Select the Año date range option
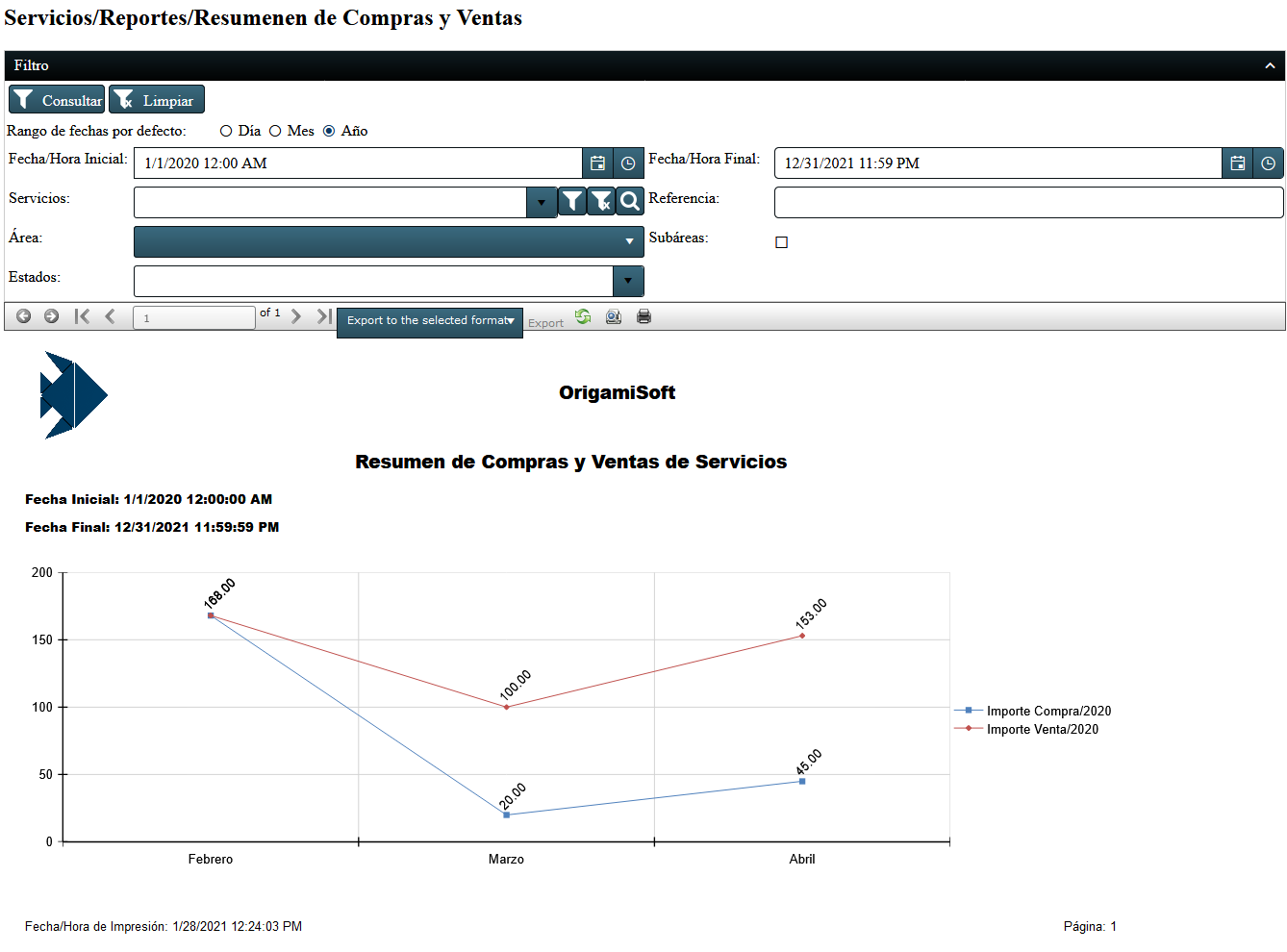The image size is (1287, 952). click(x=329, y=131)
